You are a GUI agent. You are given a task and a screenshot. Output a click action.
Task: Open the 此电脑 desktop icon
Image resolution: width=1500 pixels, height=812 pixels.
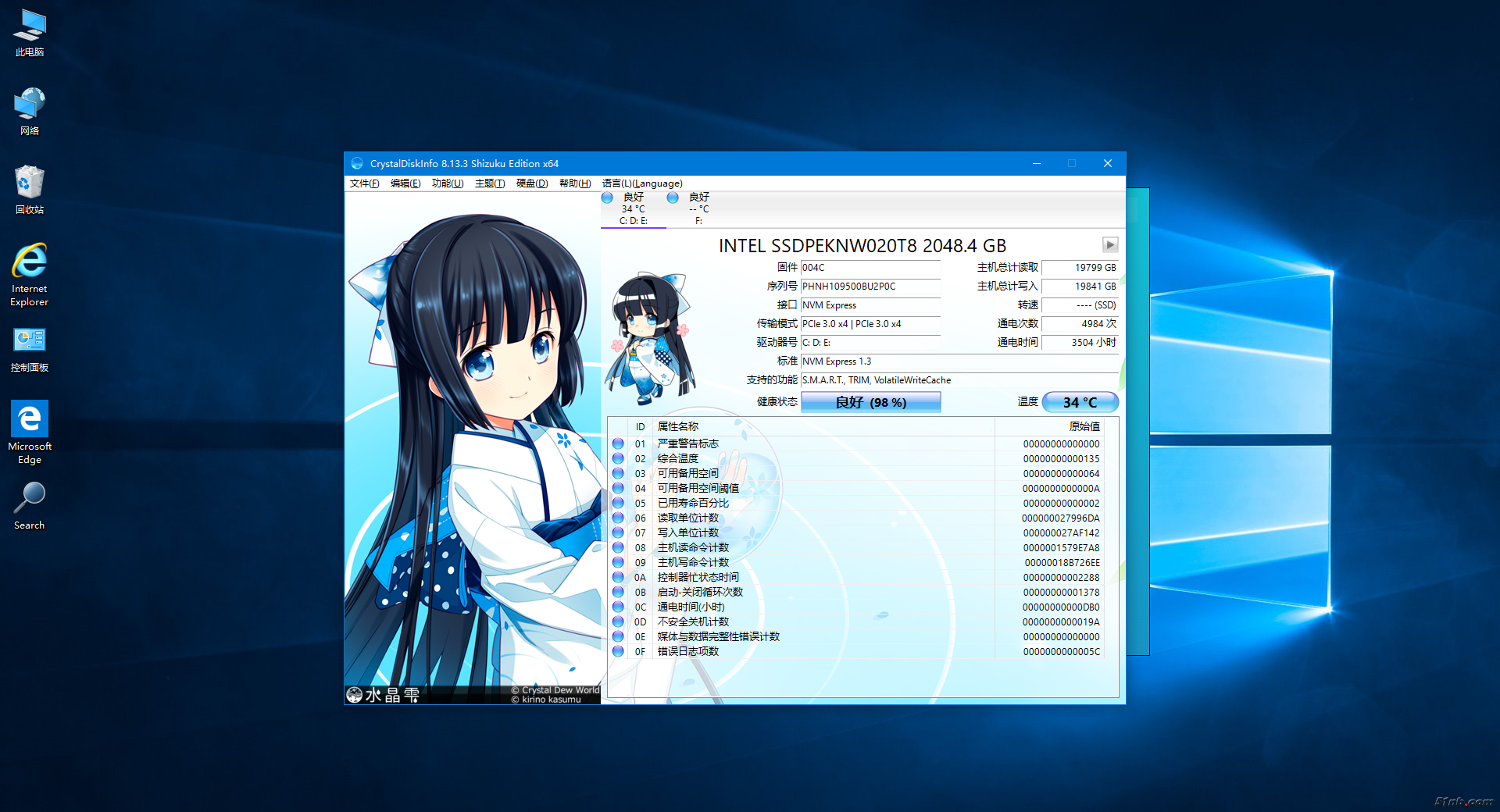point(30,33)
